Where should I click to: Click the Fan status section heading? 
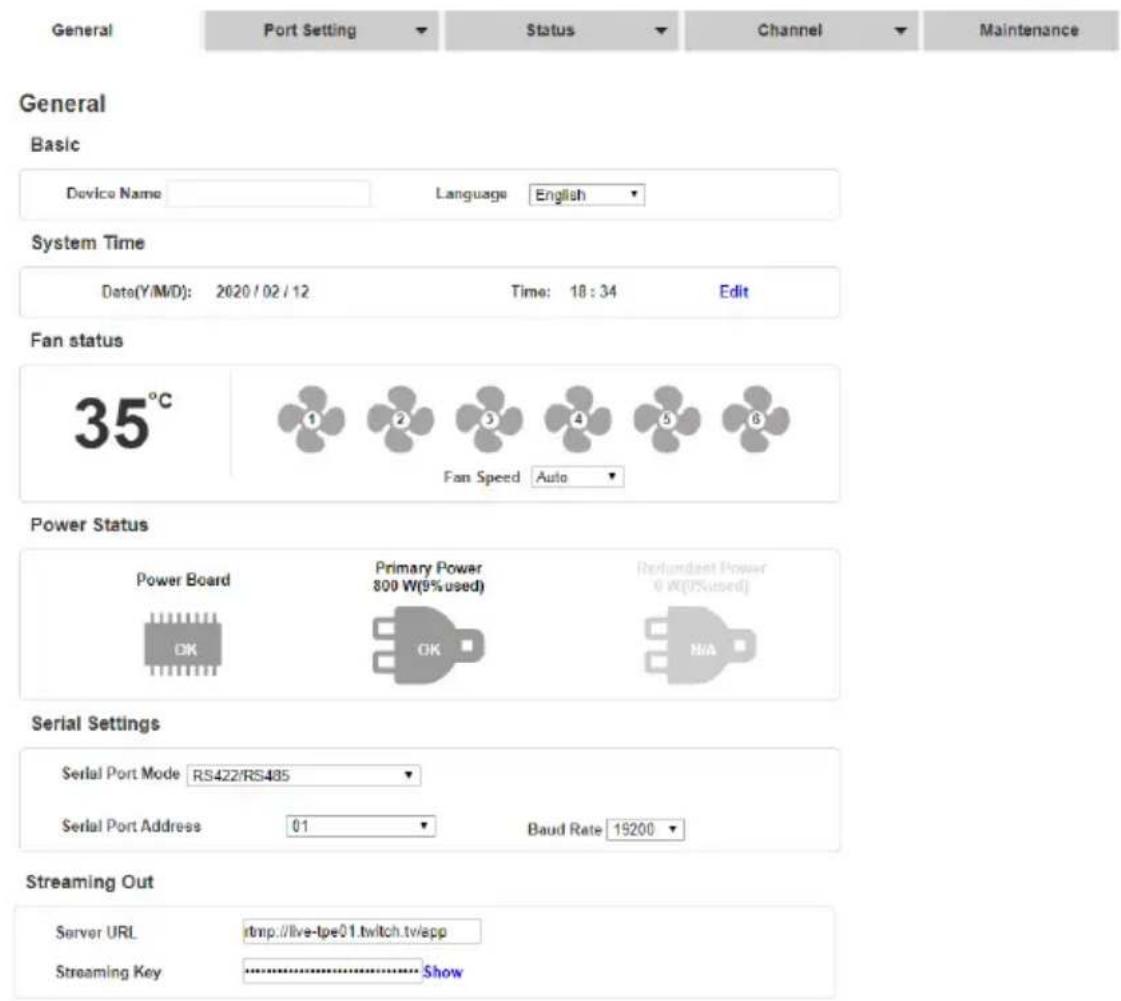point(76,340)
